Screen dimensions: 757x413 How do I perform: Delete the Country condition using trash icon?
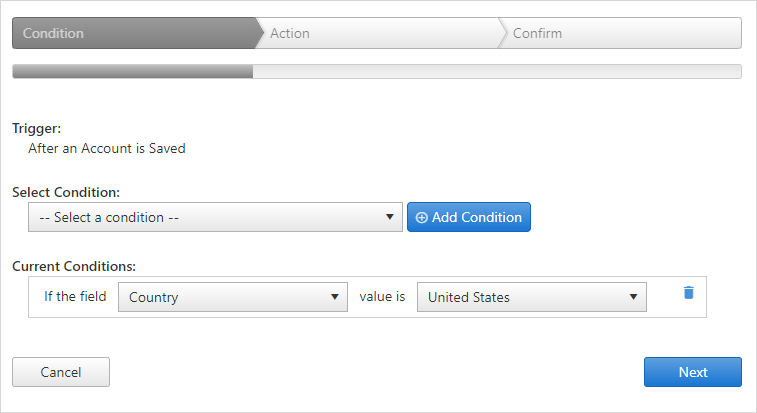[688, 292]
